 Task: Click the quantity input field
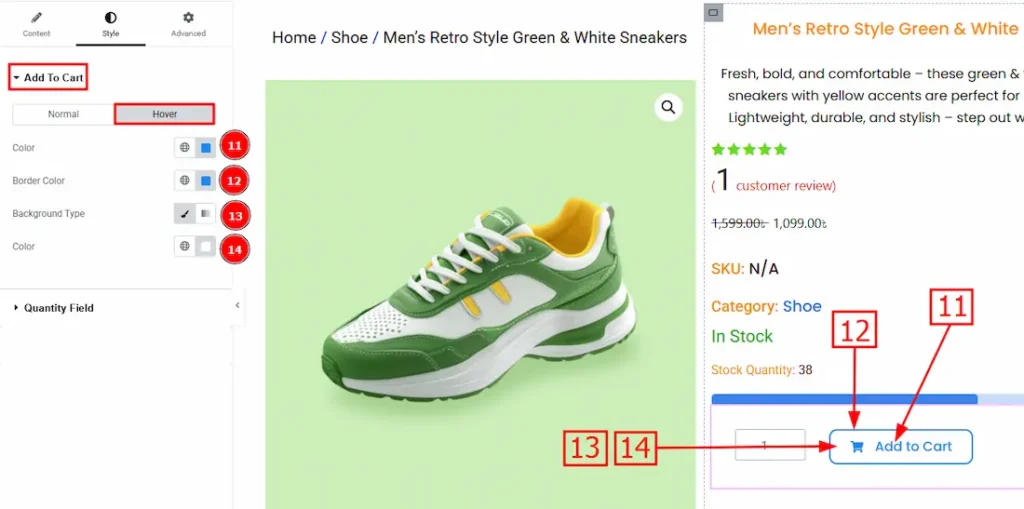[x=769, y=445]
